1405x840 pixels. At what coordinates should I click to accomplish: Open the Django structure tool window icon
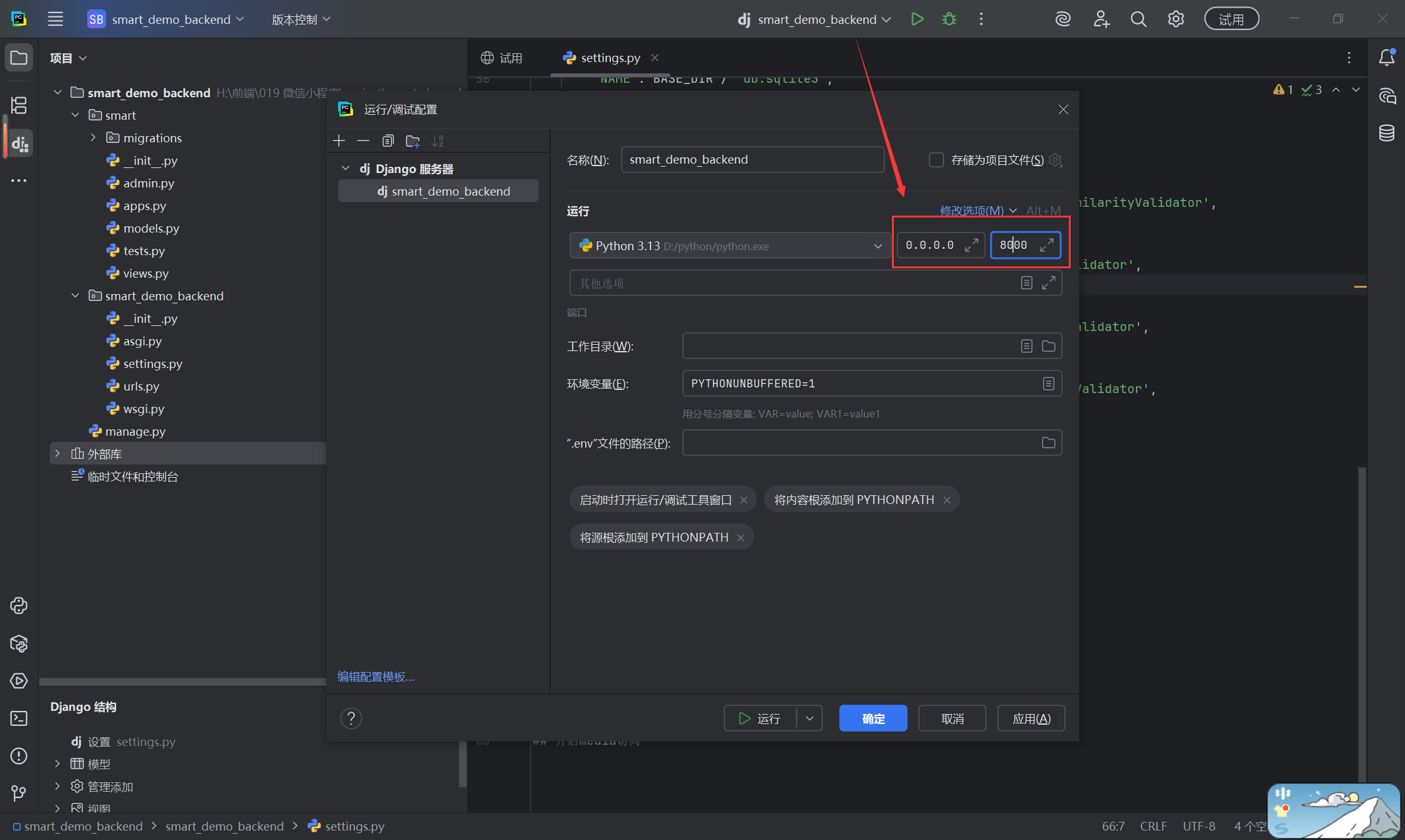(x=19, y=144)
